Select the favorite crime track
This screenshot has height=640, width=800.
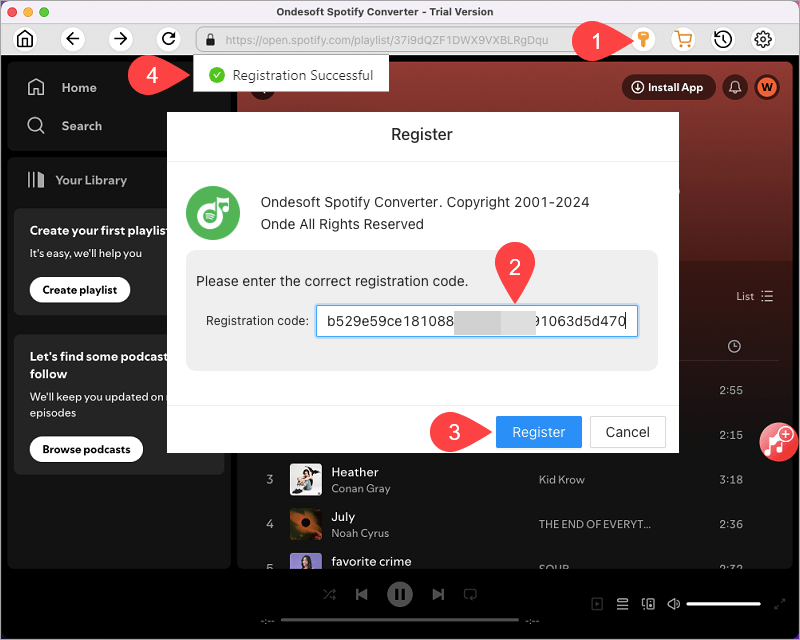pyautogui.click(x=371, y=561)
